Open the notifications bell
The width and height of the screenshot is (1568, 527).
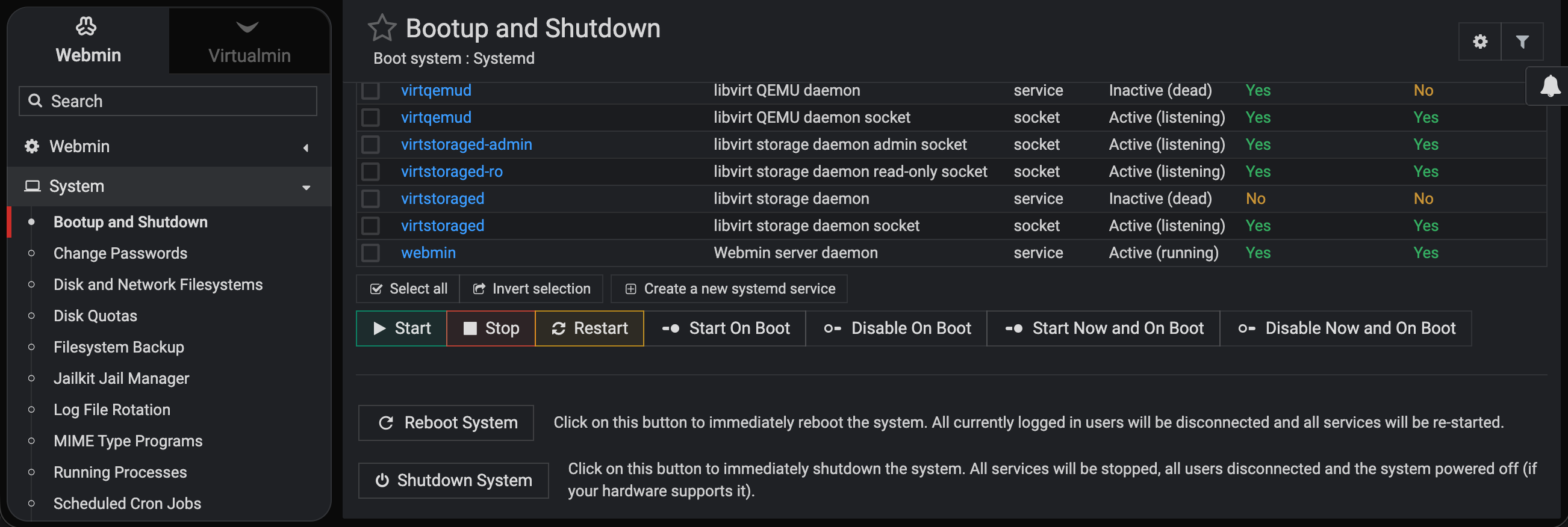pyautogui.click(x=1549, y=85)
